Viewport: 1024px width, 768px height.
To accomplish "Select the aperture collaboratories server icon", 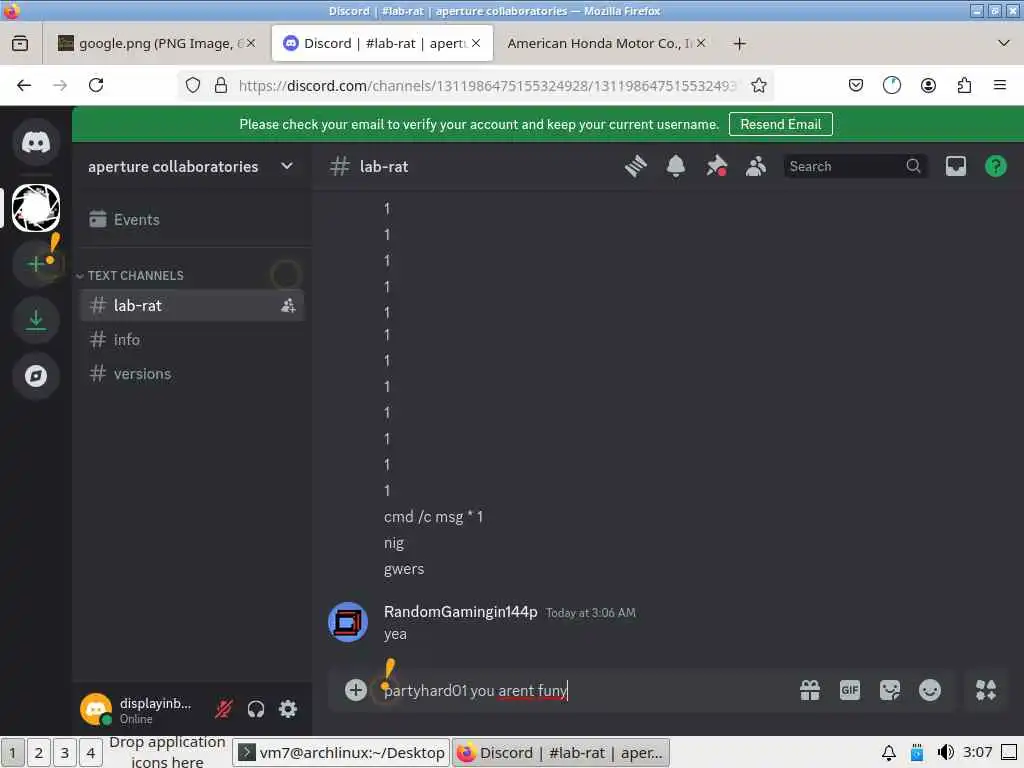I will (36, 208).
